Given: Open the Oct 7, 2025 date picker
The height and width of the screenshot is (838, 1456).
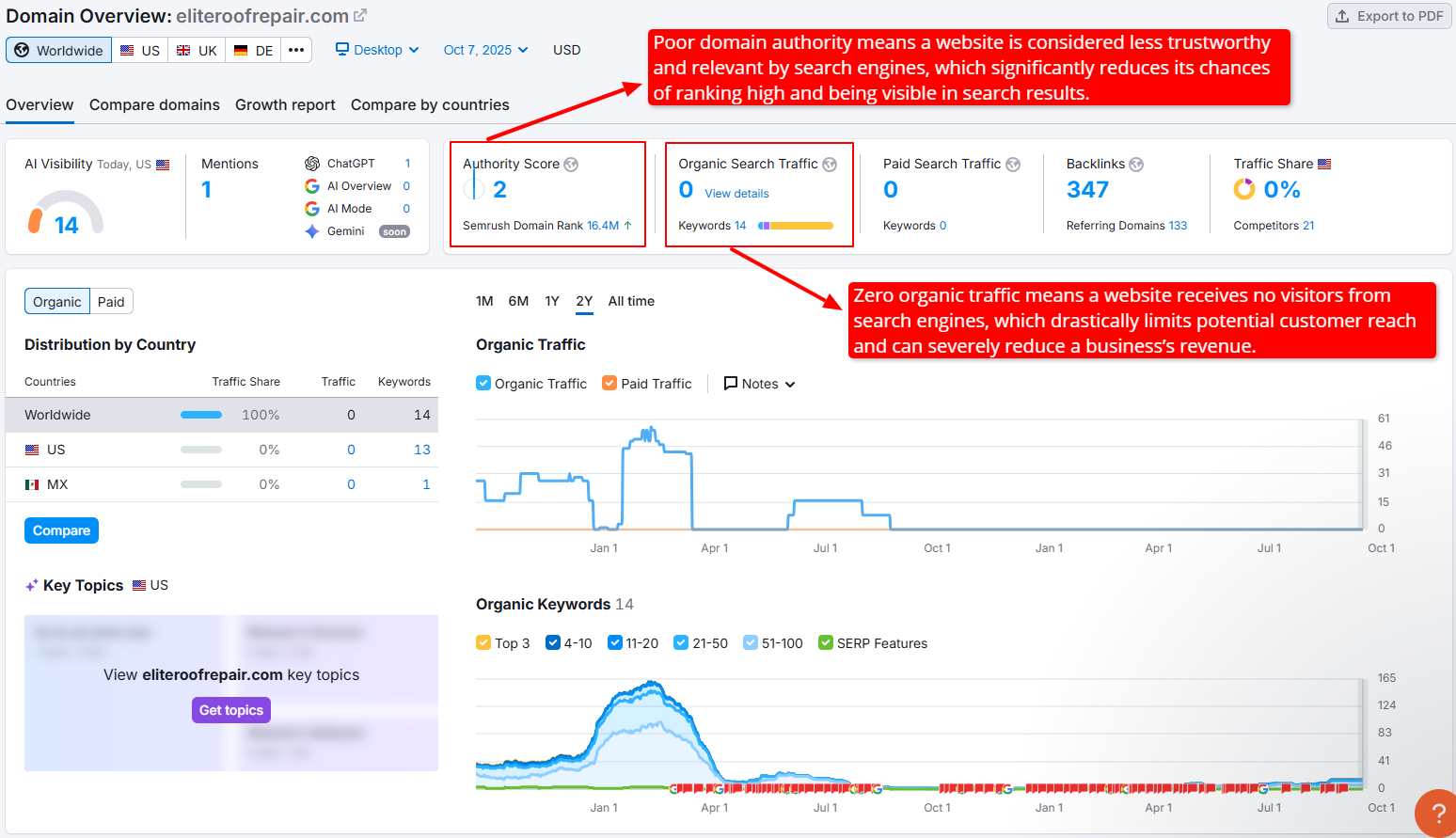Looking at the screenshot, I should 486,50.
